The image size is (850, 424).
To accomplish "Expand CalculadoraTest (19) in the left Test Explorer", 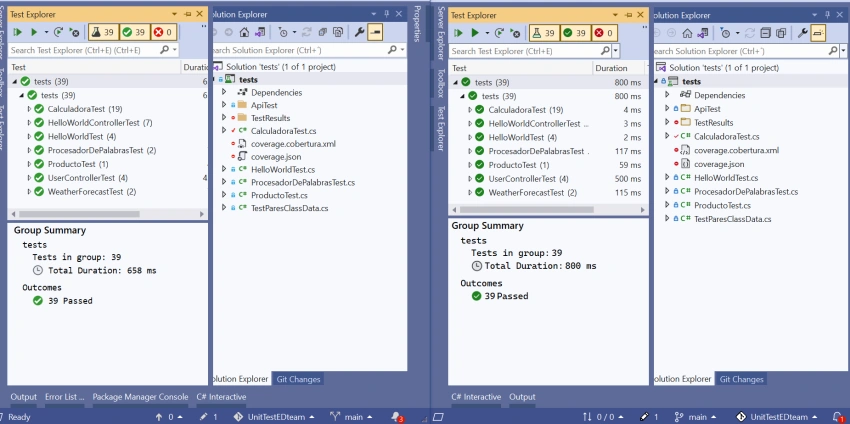I will (29, 109).
